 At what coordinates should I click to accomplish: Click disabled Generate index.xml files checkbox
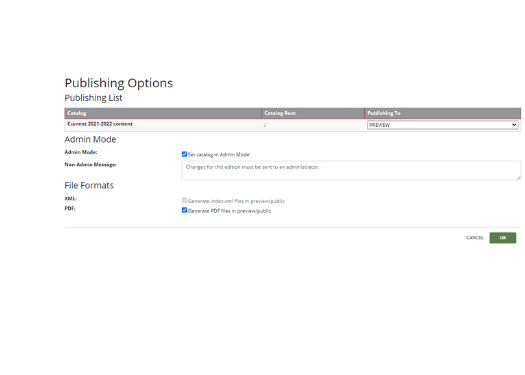184,200
